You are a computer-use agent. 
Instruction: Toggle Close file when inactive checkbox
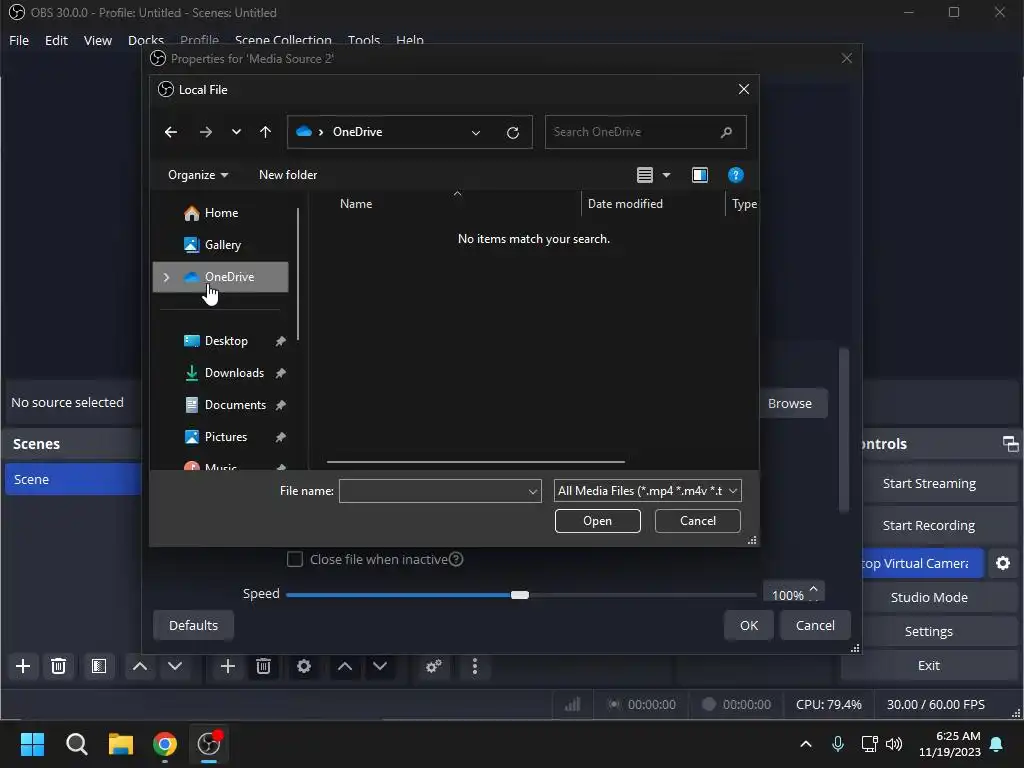pos(295,560)
